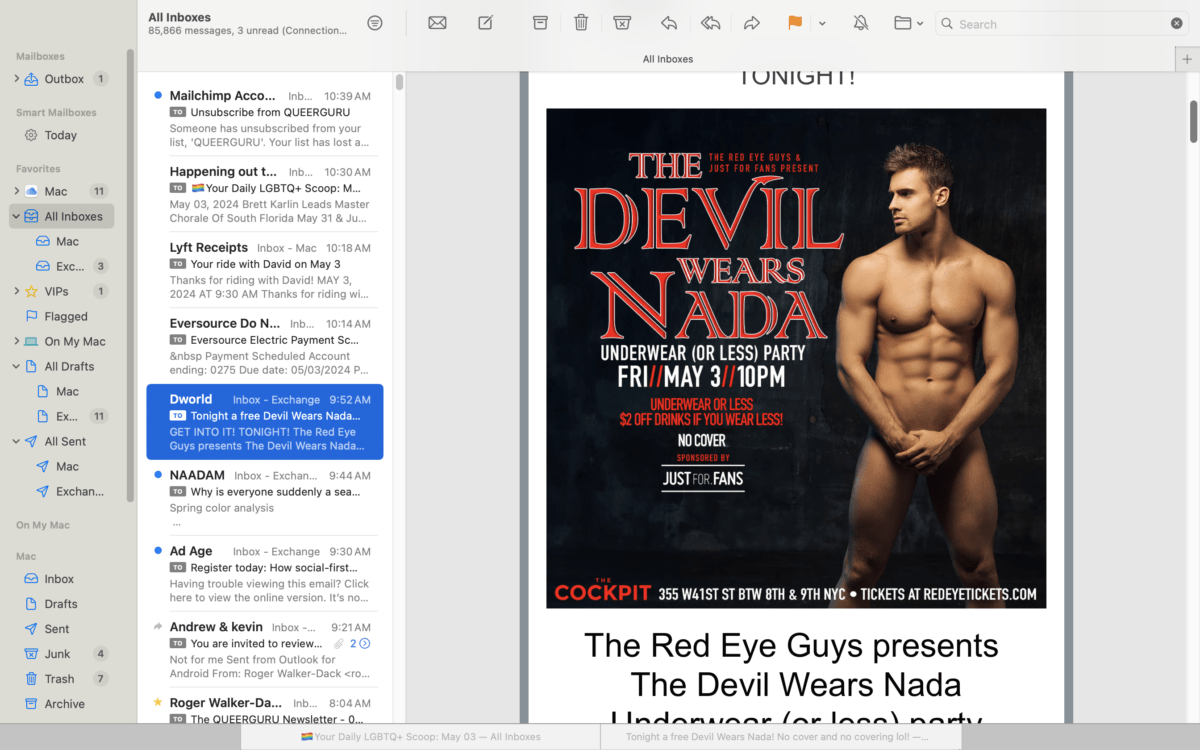Reply to the selected message

click(669, 23)
